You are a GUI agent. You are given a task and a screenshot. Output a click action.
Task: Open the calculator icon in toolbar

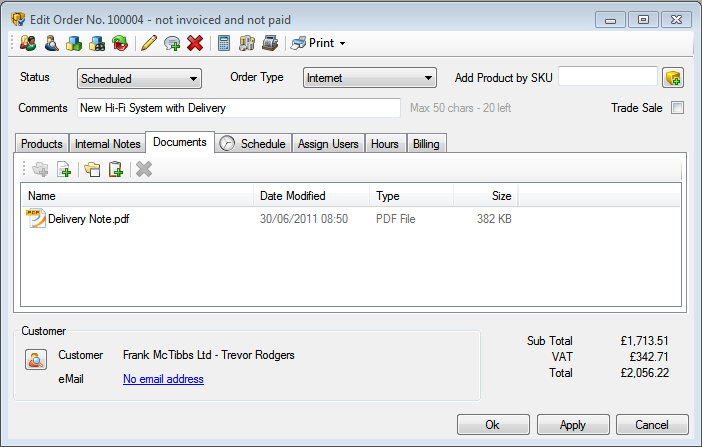(224, 43)
